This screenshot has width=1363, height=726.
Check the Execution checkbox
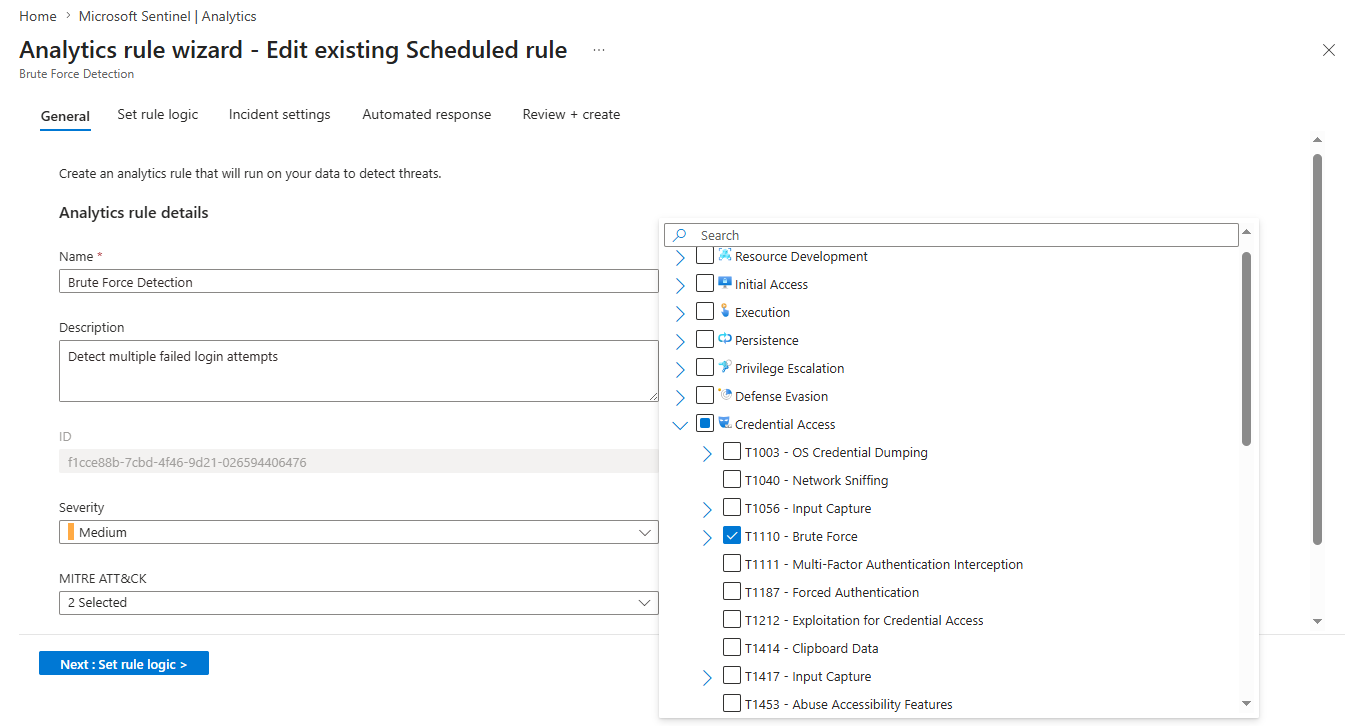(x=705, y=312)
